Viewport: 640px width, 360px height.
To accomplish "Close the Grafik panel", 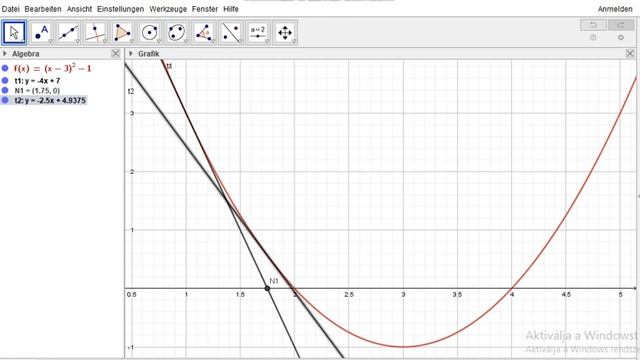I will [630, 53].
